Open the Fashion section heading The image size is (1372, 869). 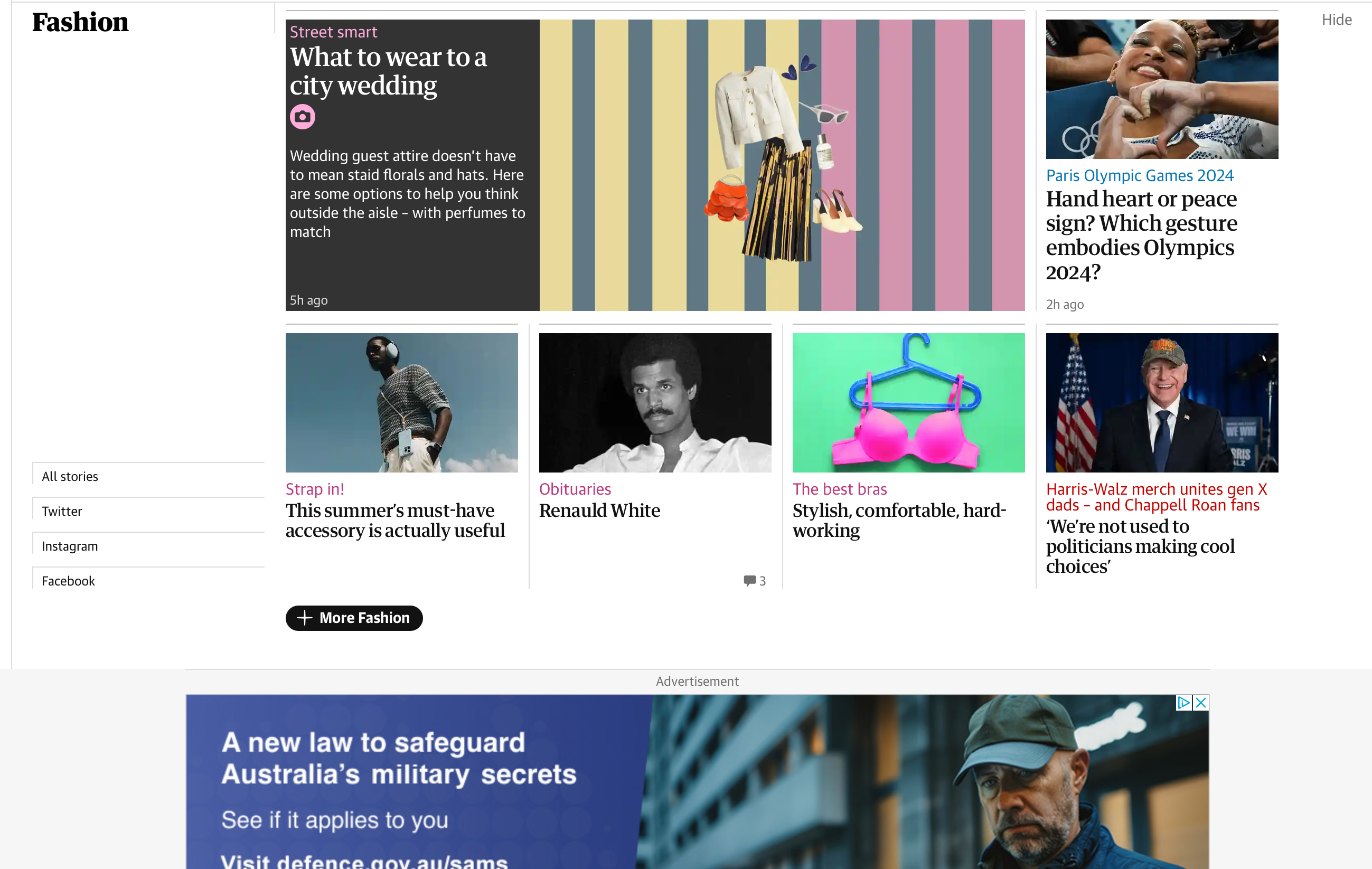point(80,22)
